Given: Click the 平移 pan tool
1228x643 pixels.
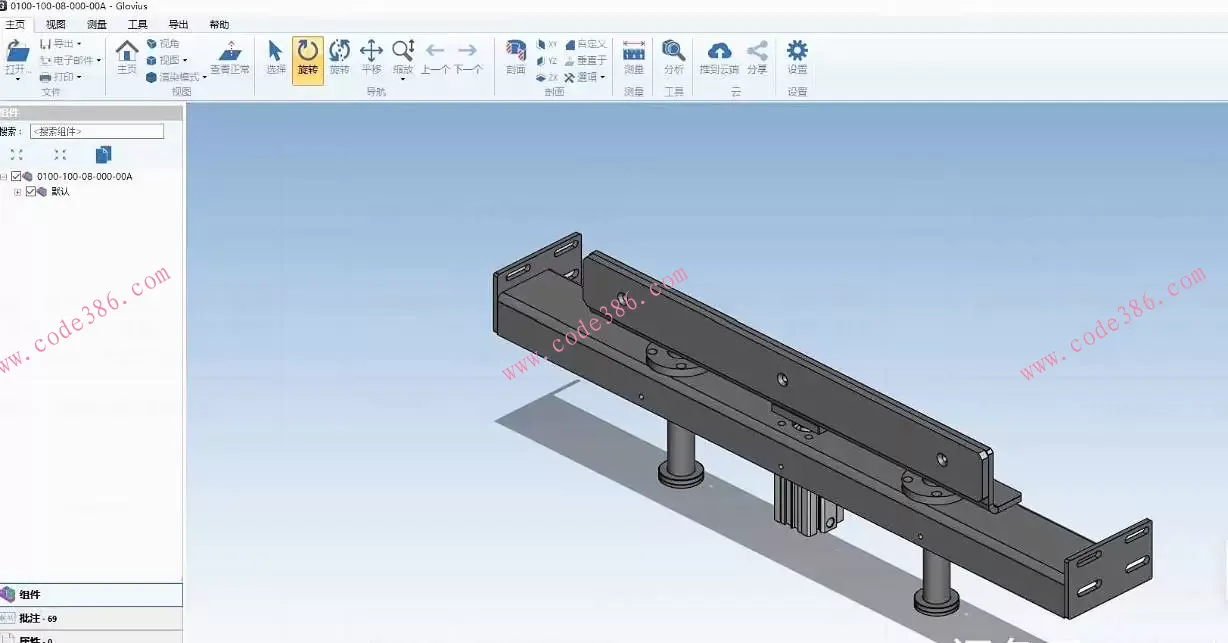Looking at the screenshot, I should point(371,58).
